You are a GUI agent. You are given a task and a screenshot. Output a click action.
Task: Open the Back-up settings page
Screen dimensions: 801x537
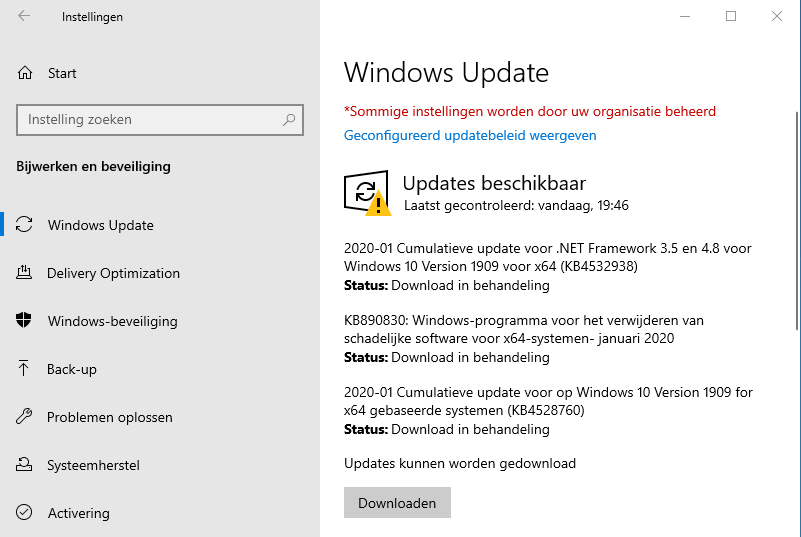click(72, 369)
